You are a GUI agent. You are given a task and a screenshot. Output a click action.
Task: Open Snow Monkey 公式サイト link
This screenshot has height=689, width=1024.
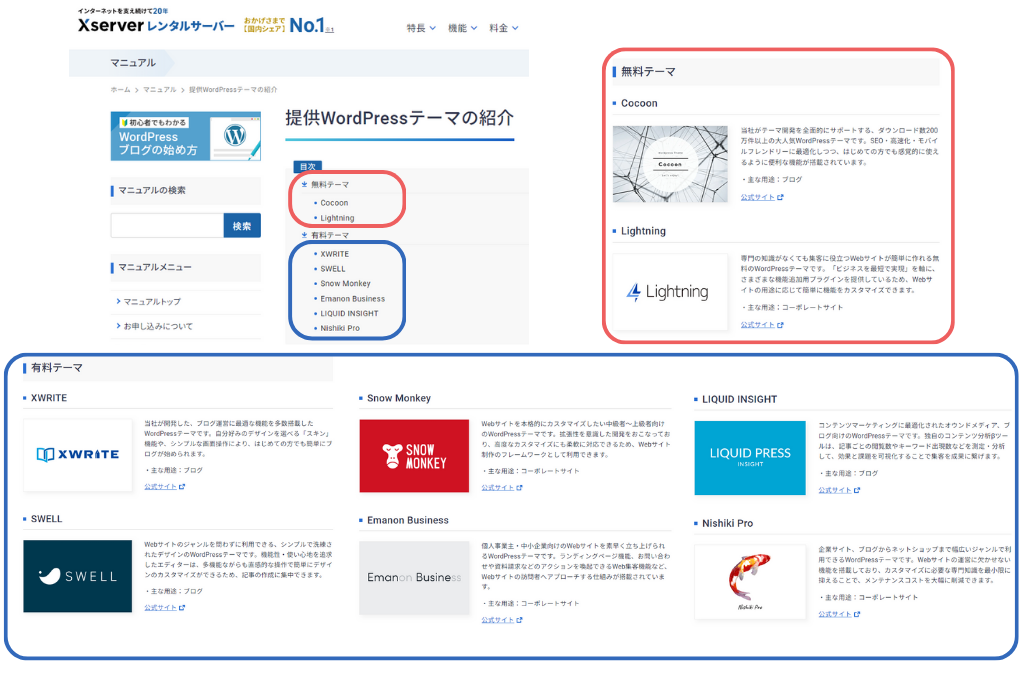click(x=502, y=487)
